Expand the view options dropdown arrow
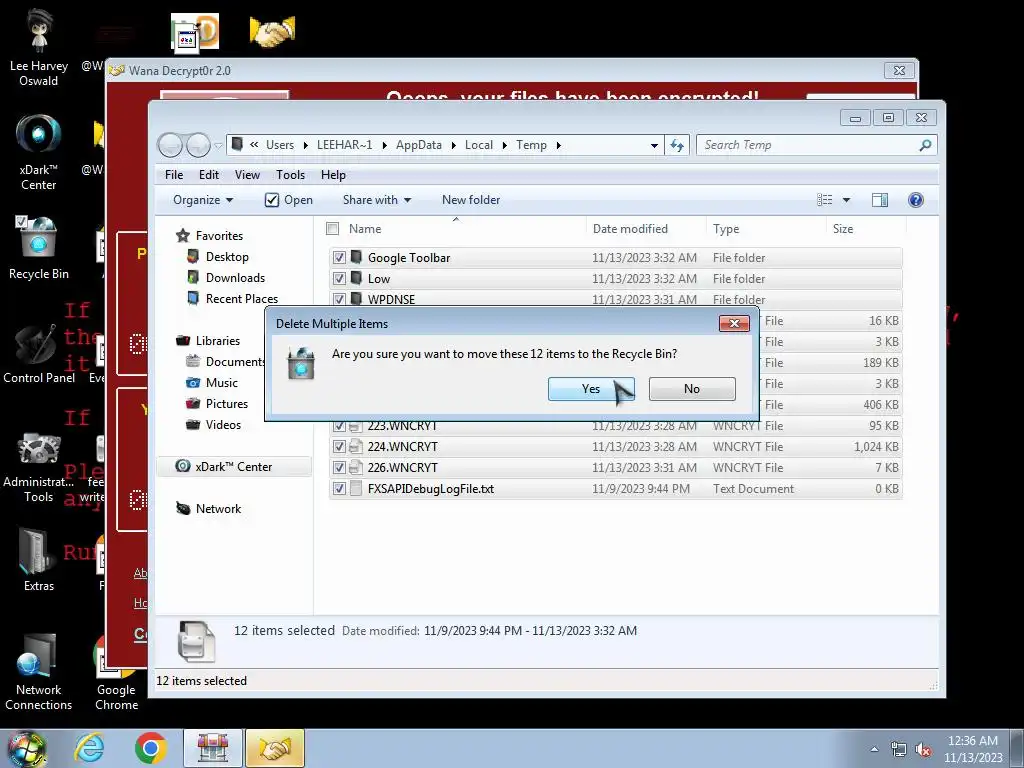 point(846,200)
